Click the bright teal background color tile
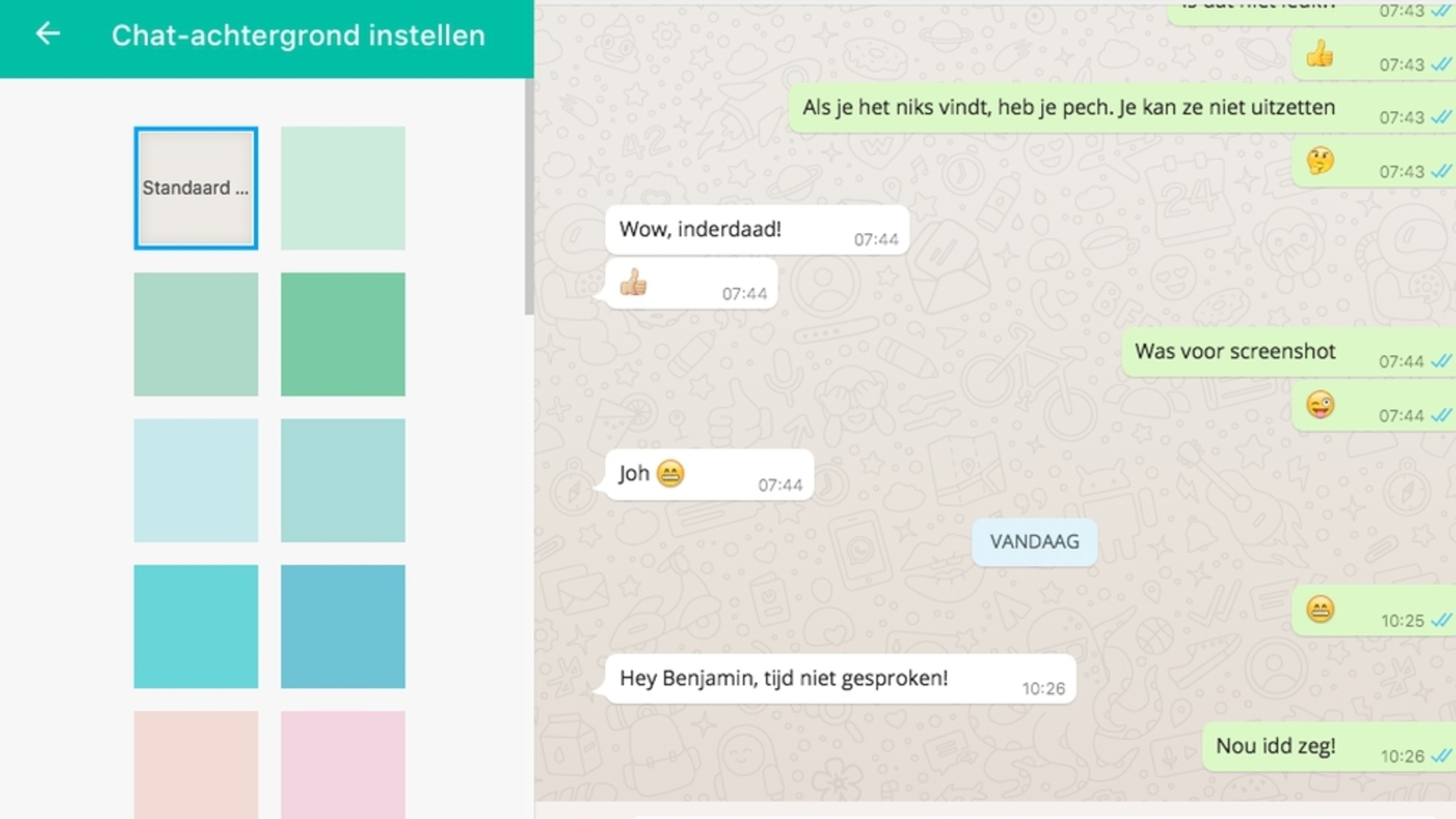The height and width of the screenshot is (819, 1456). point(196,625)
